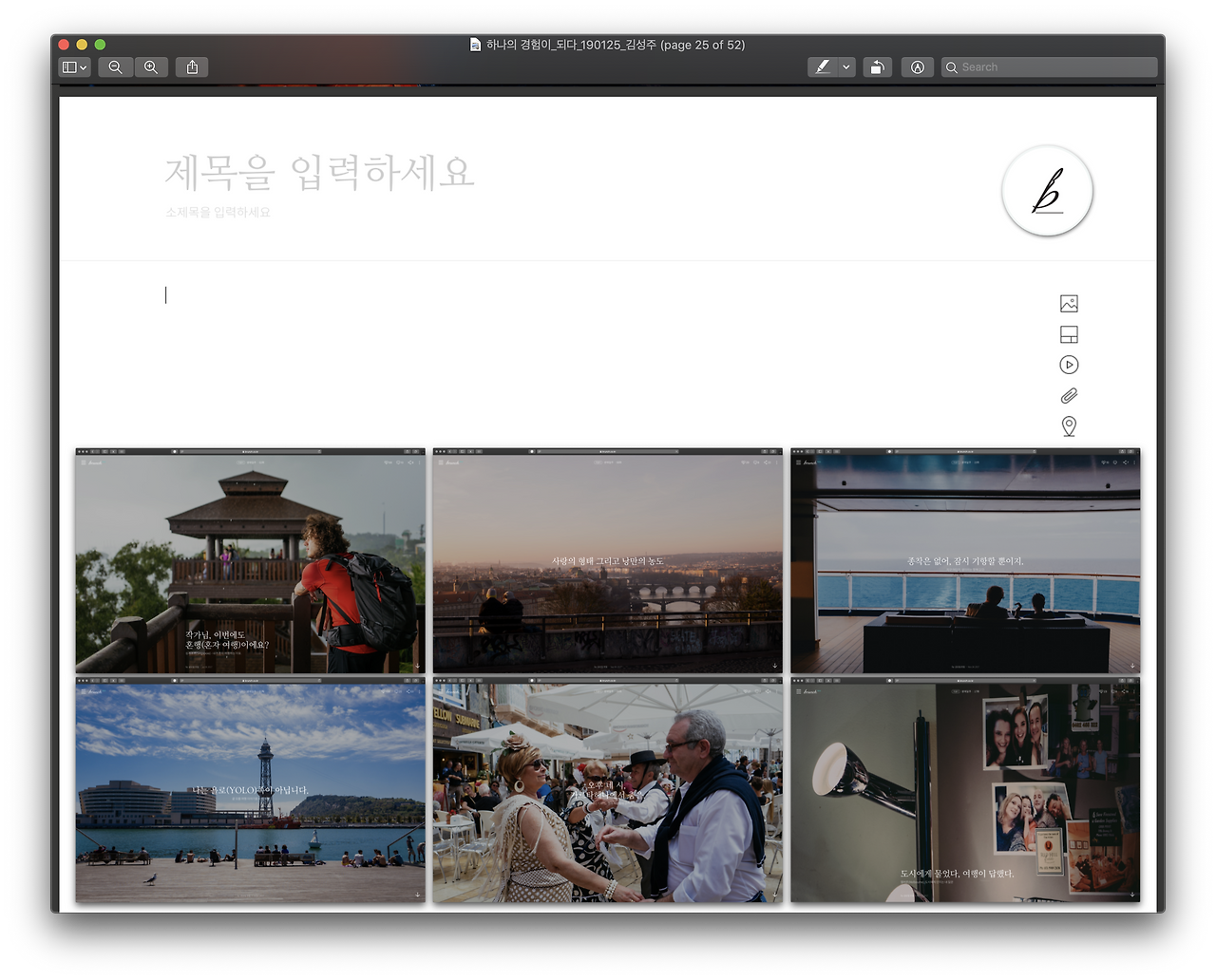Attach a file via the paperclip icon
Image resolution: width=1216 pixels, height=980 pixels.
[1068, 395]
